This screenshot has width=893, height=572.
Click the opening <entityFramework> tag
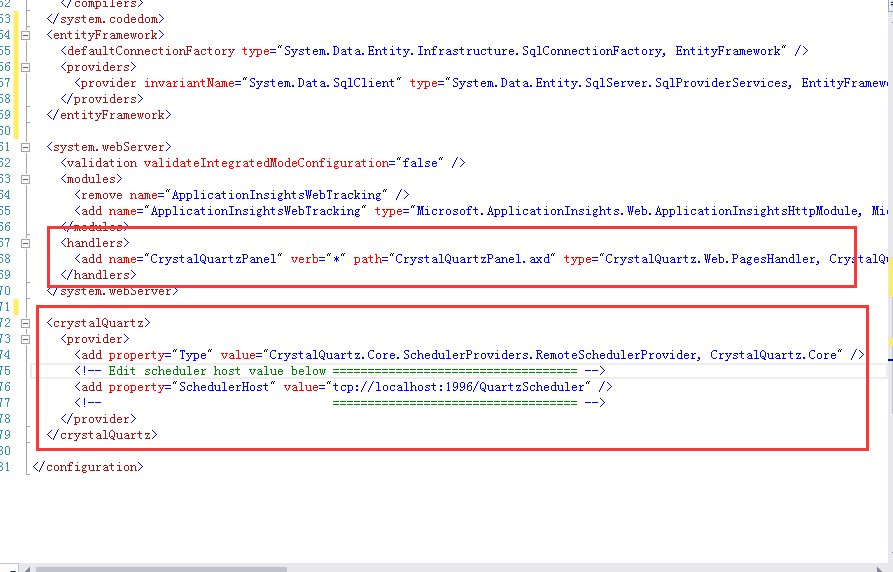click(x=105, y=35)
